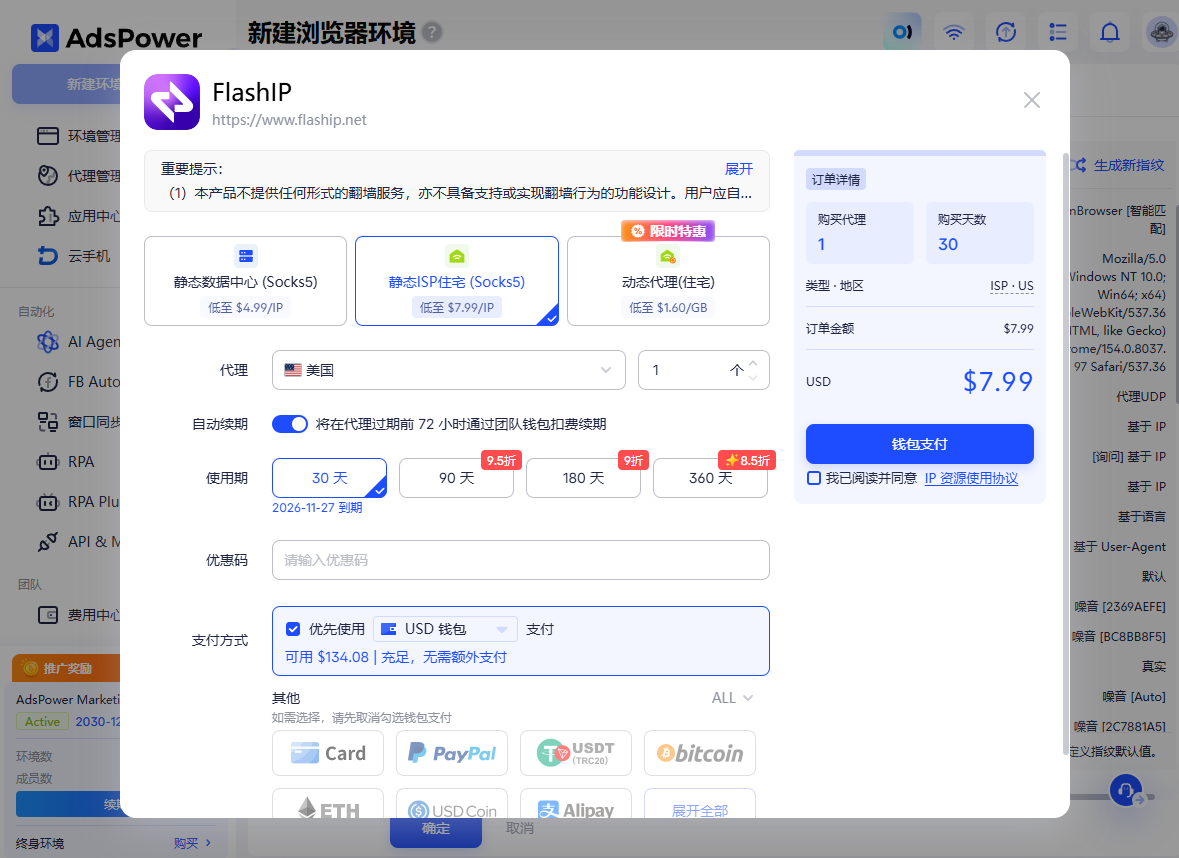Select the 静态ISP住宅 (Socks5) proxy type
Viewport: 1179px width, 858px height.
point(456,281)
